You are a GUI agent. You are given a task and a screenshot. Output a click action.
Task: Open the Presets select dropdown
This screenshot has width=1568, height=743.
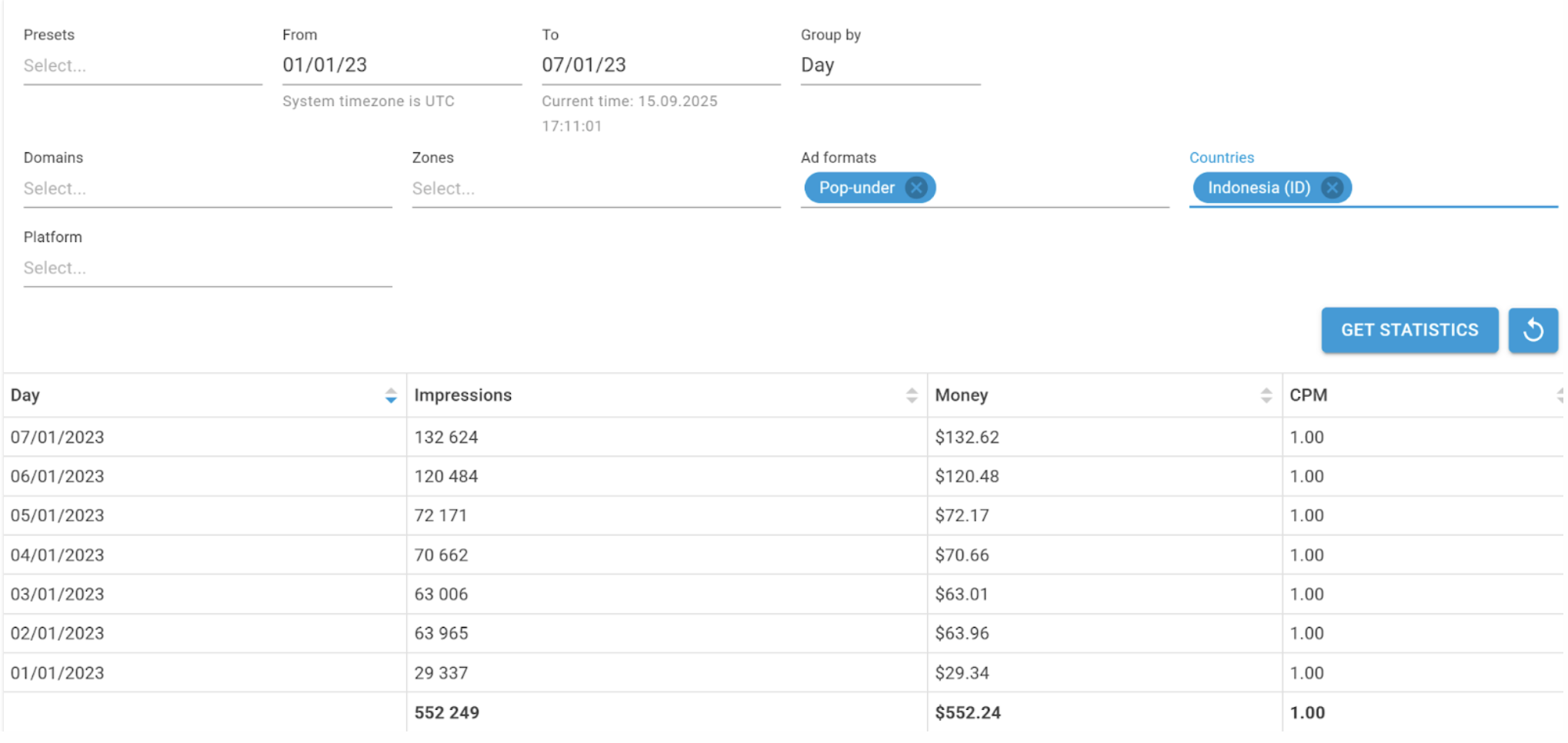click(x=142, y=66)
